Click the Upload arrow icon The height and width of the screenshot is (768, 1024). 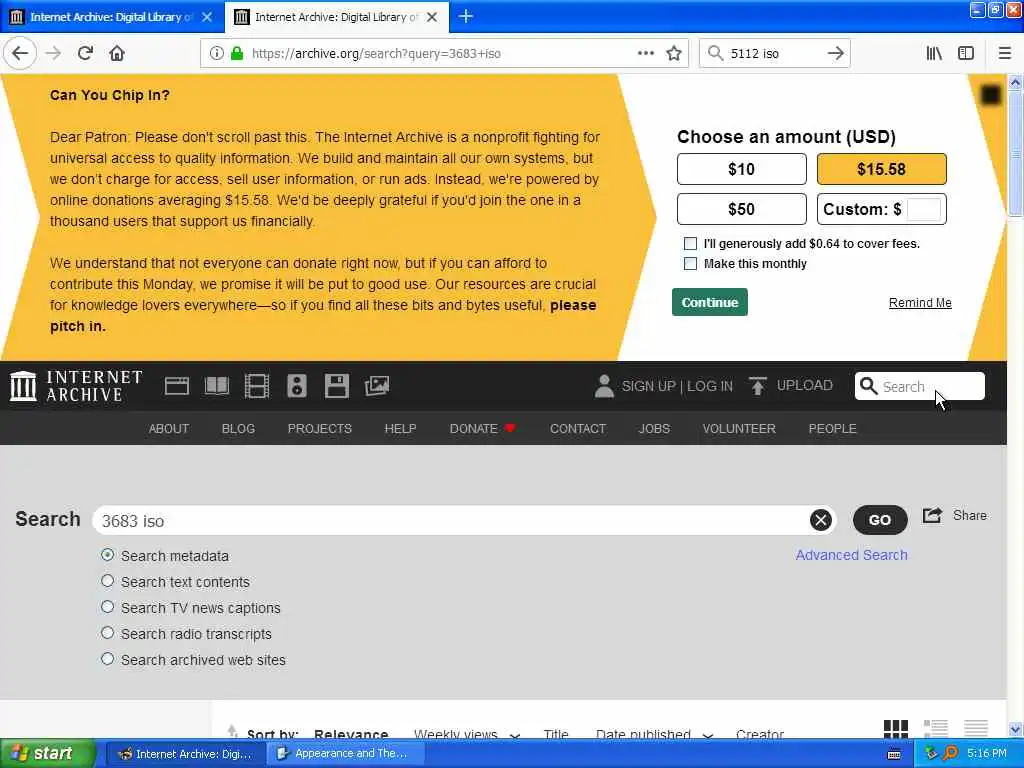(758, 386)
